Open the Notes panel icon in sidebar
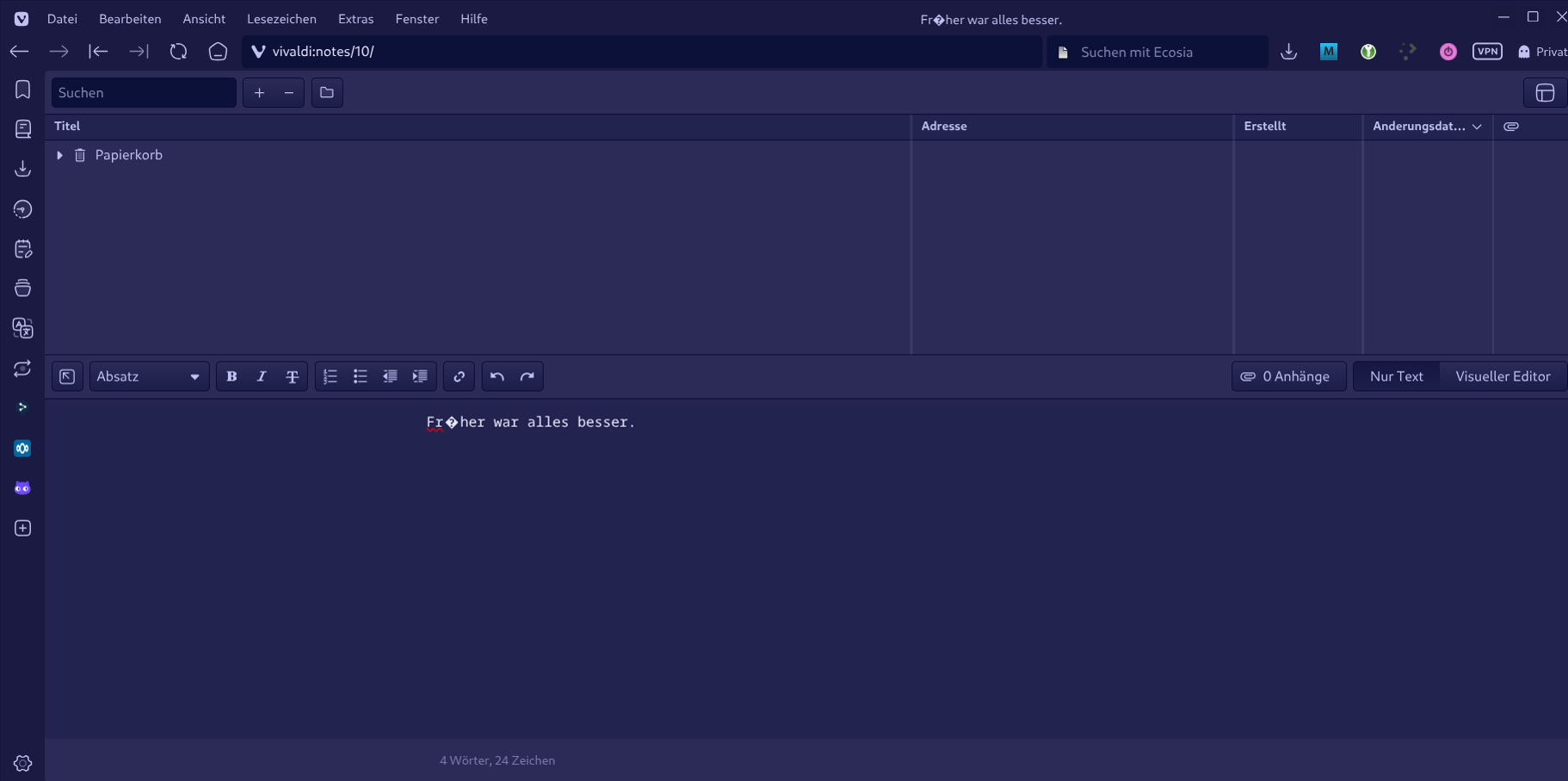This screenshot has width=1568, height=781. point(22,249)
